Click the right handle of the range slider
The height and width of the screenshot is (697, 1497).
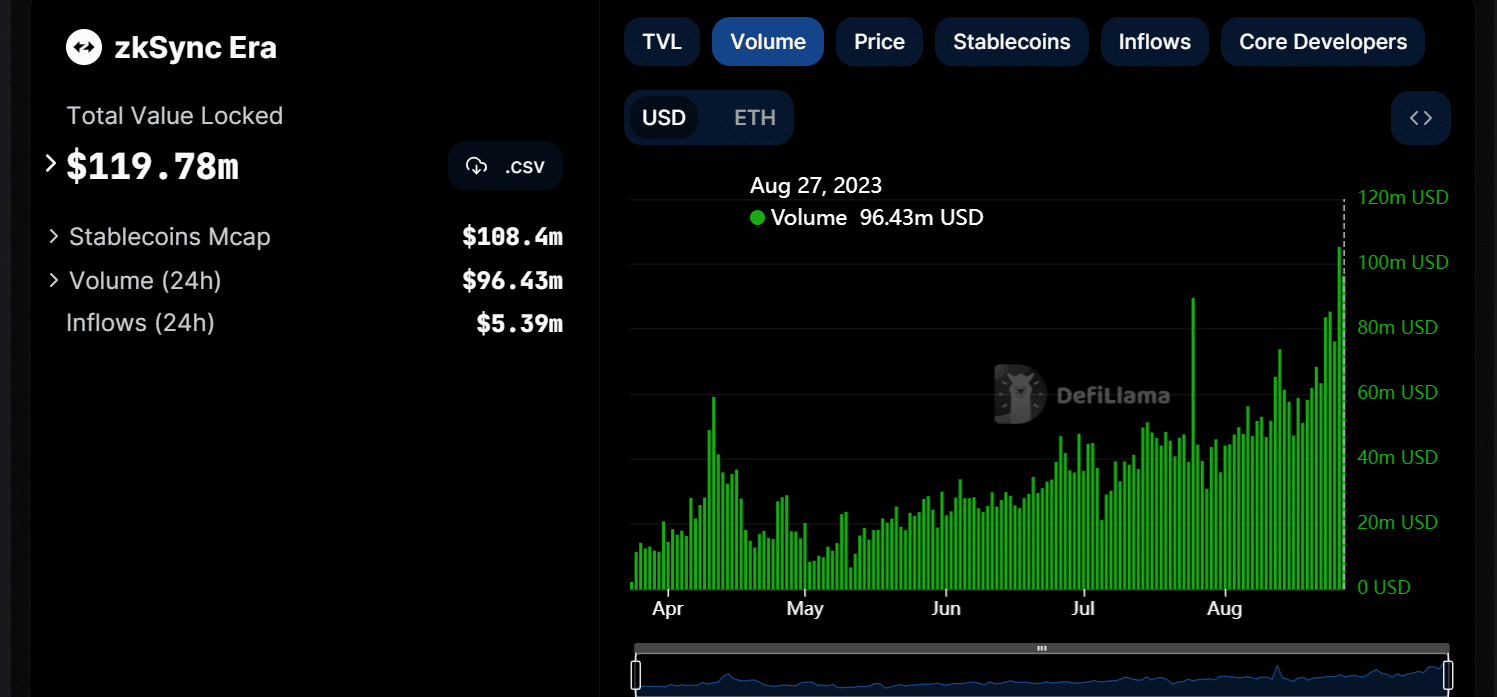click(1447, 675)
